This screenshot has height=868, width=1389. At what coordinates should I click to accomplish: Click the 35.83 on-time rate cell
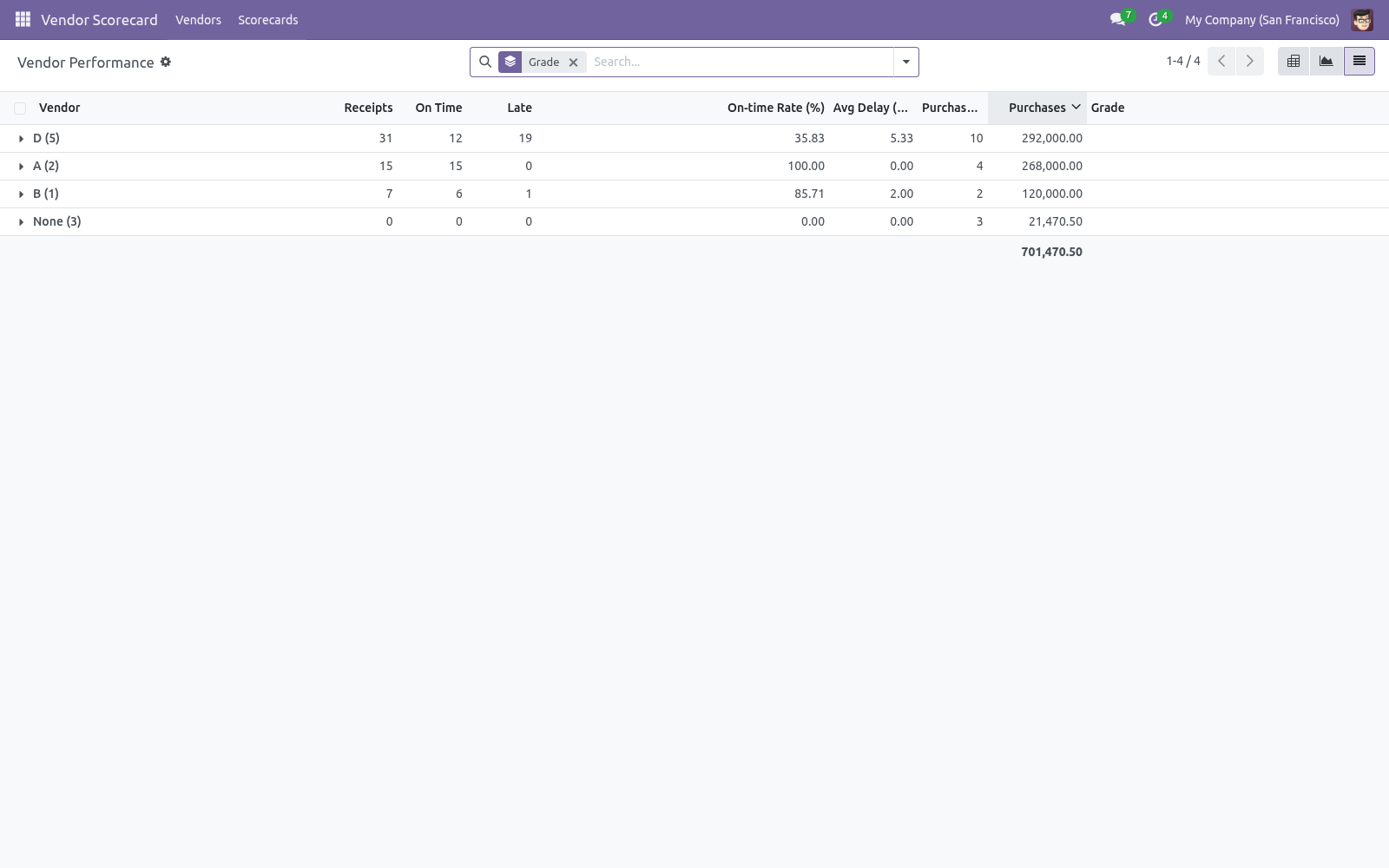point(809,138)
